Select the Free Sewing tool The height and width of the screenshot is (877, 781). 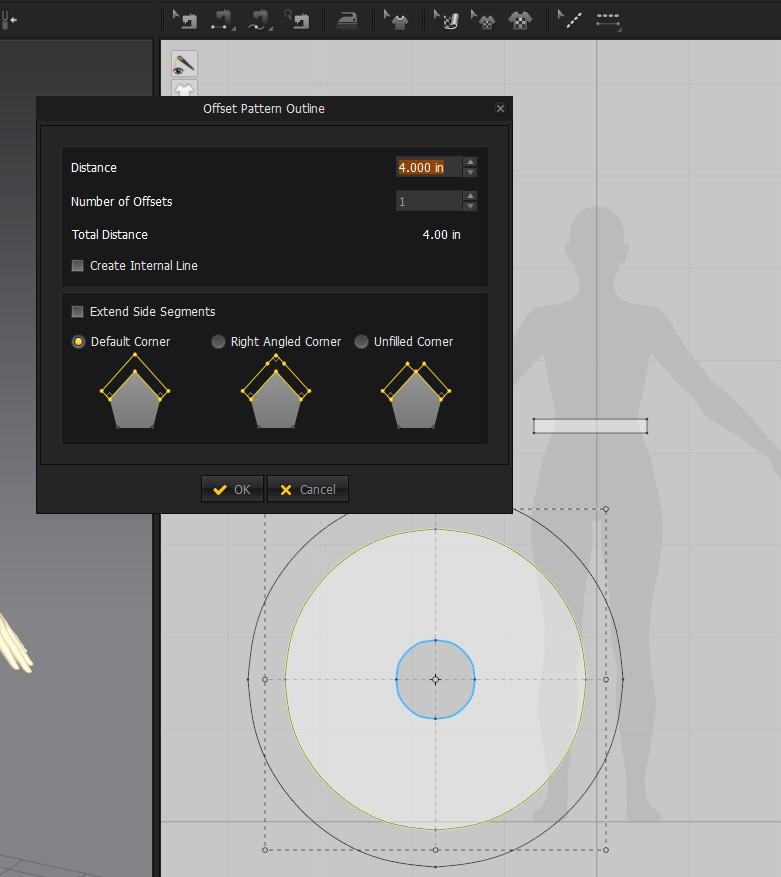(x=260, y=20)
